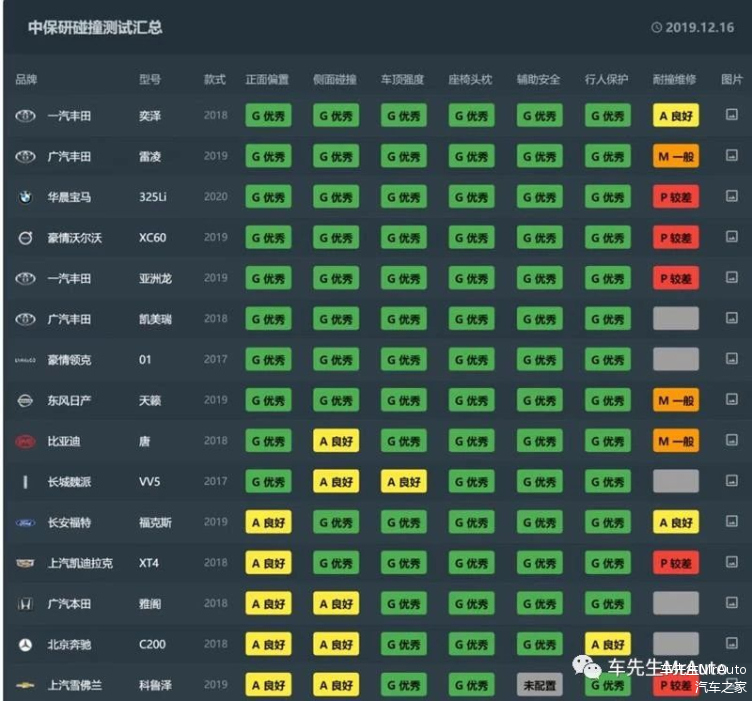
Task: Select the 辅助安全 column header
Action: [538, 79]
